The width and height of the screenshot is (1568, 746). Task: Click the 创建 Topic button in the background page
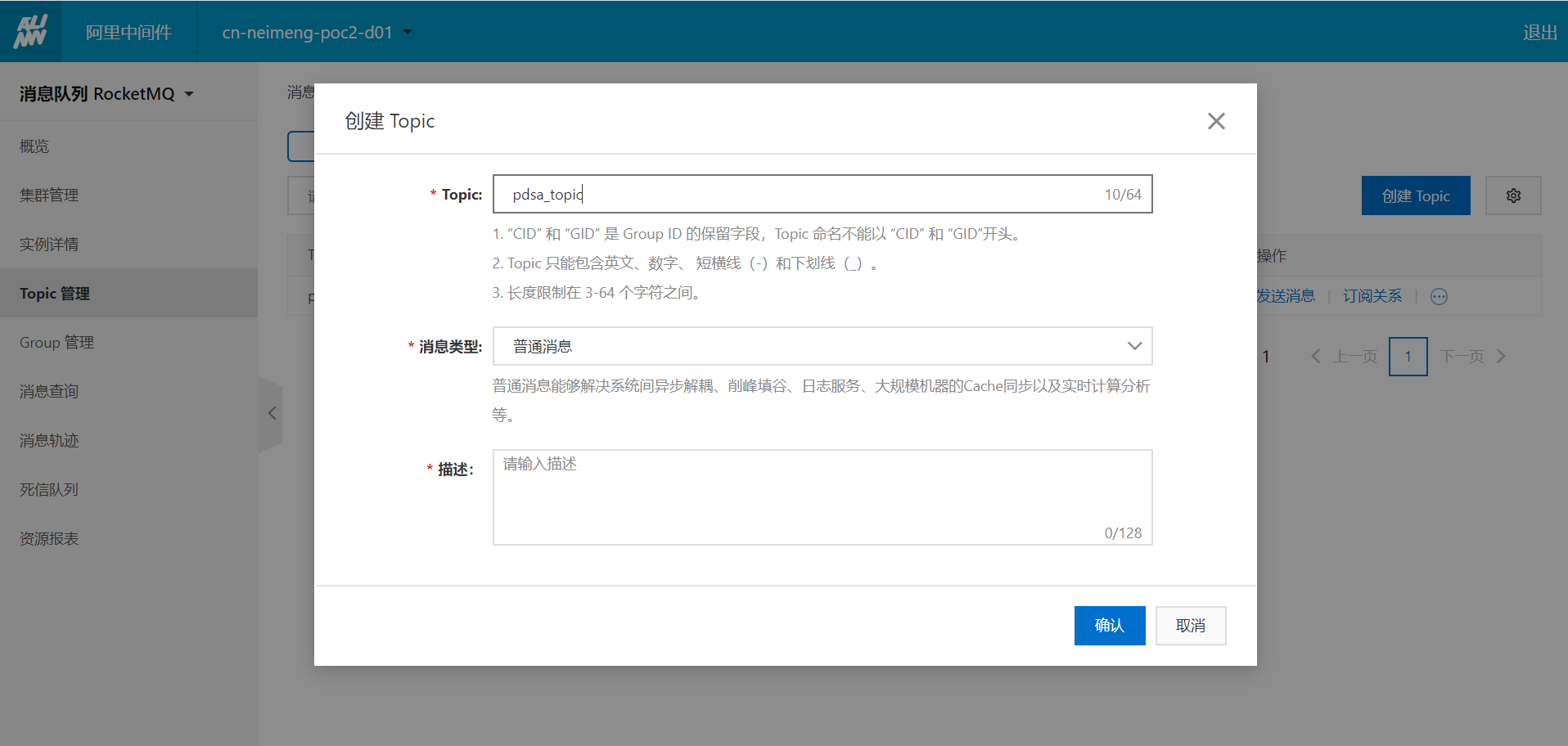coord(1416,195)
